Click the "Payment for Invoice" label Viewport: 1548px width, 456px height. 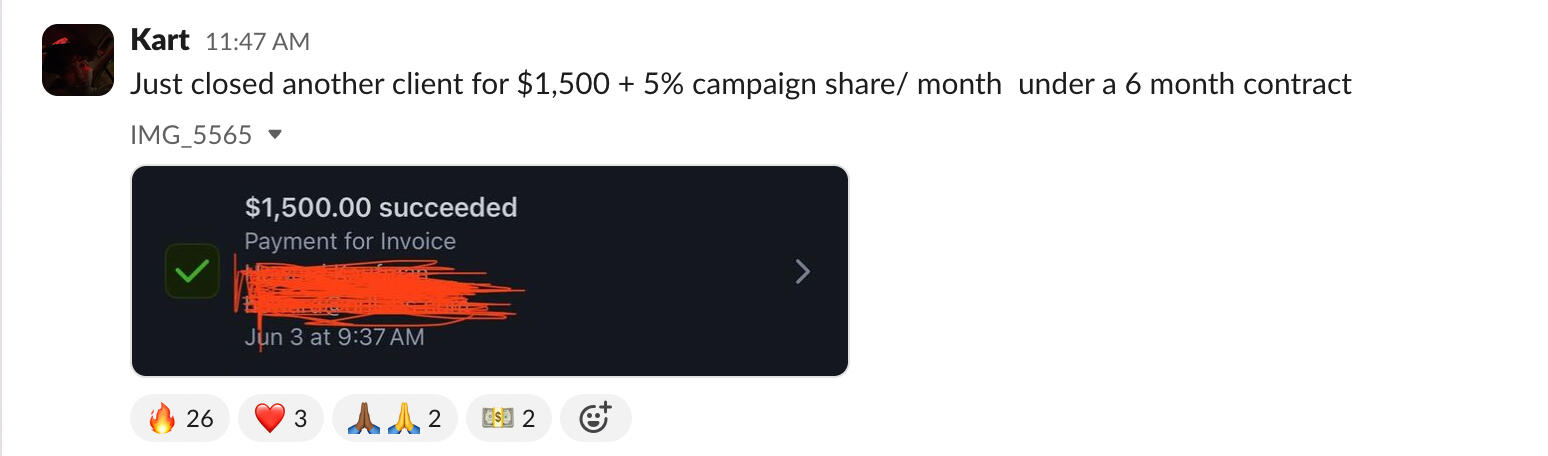point(350,241)
